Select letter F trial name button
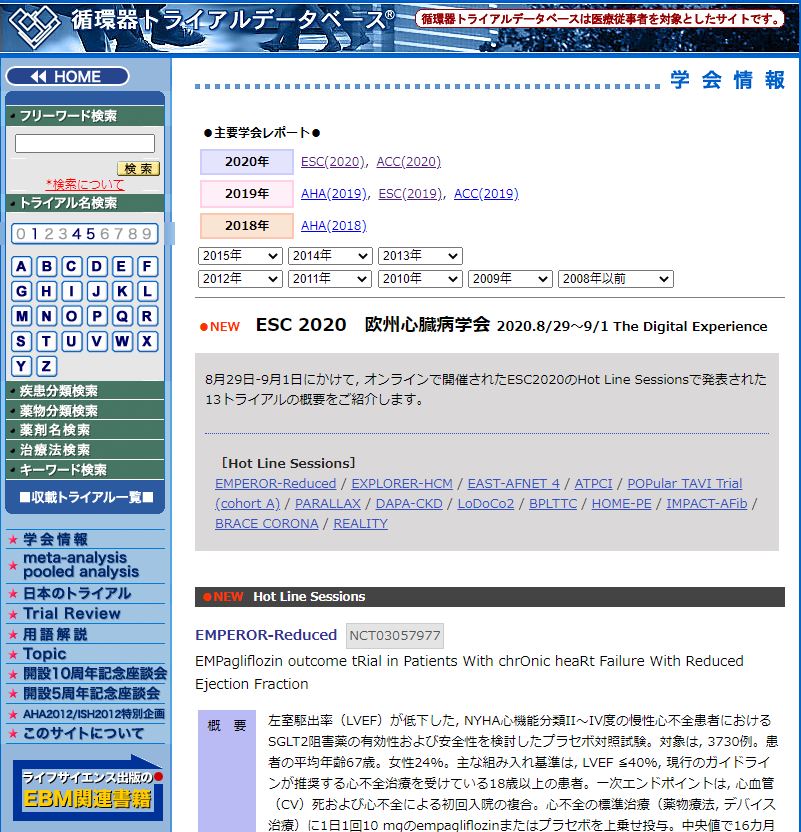 [147, 266]
